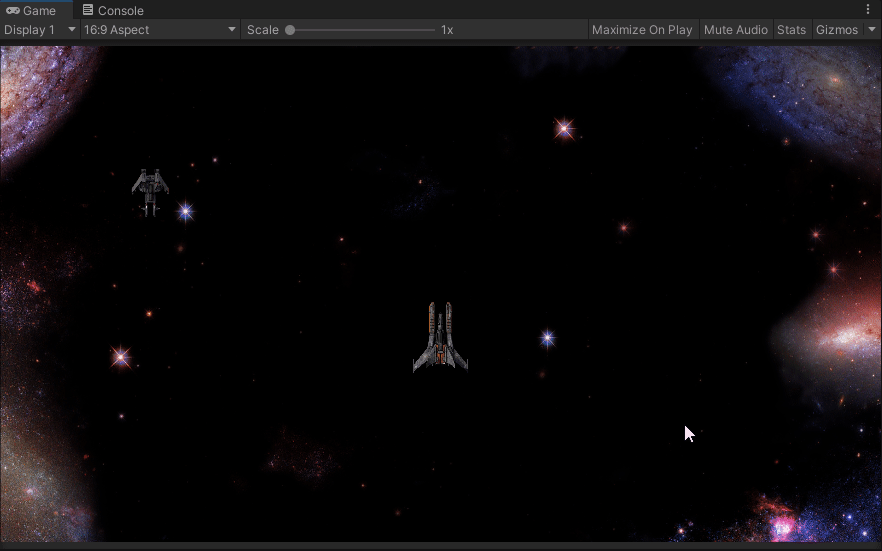This screenshot has height=551, width=882.
Task: Open the Game view three-dot menu
Action: (868, 9)
